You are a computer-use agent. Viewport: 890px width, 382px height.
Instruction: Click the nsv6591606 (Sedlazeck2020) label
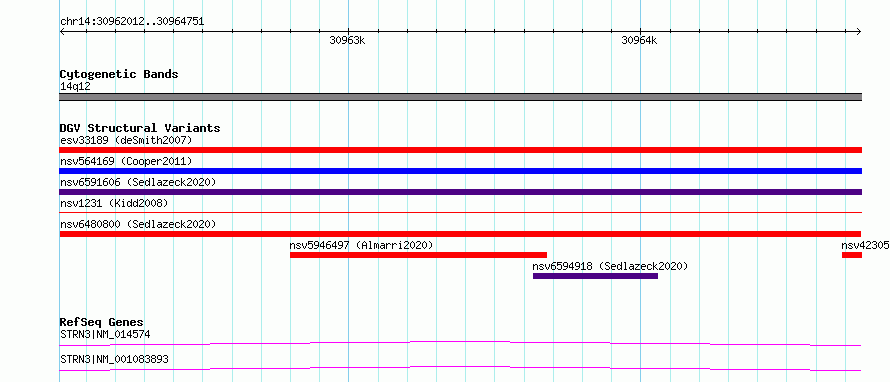tap(138, 182)
